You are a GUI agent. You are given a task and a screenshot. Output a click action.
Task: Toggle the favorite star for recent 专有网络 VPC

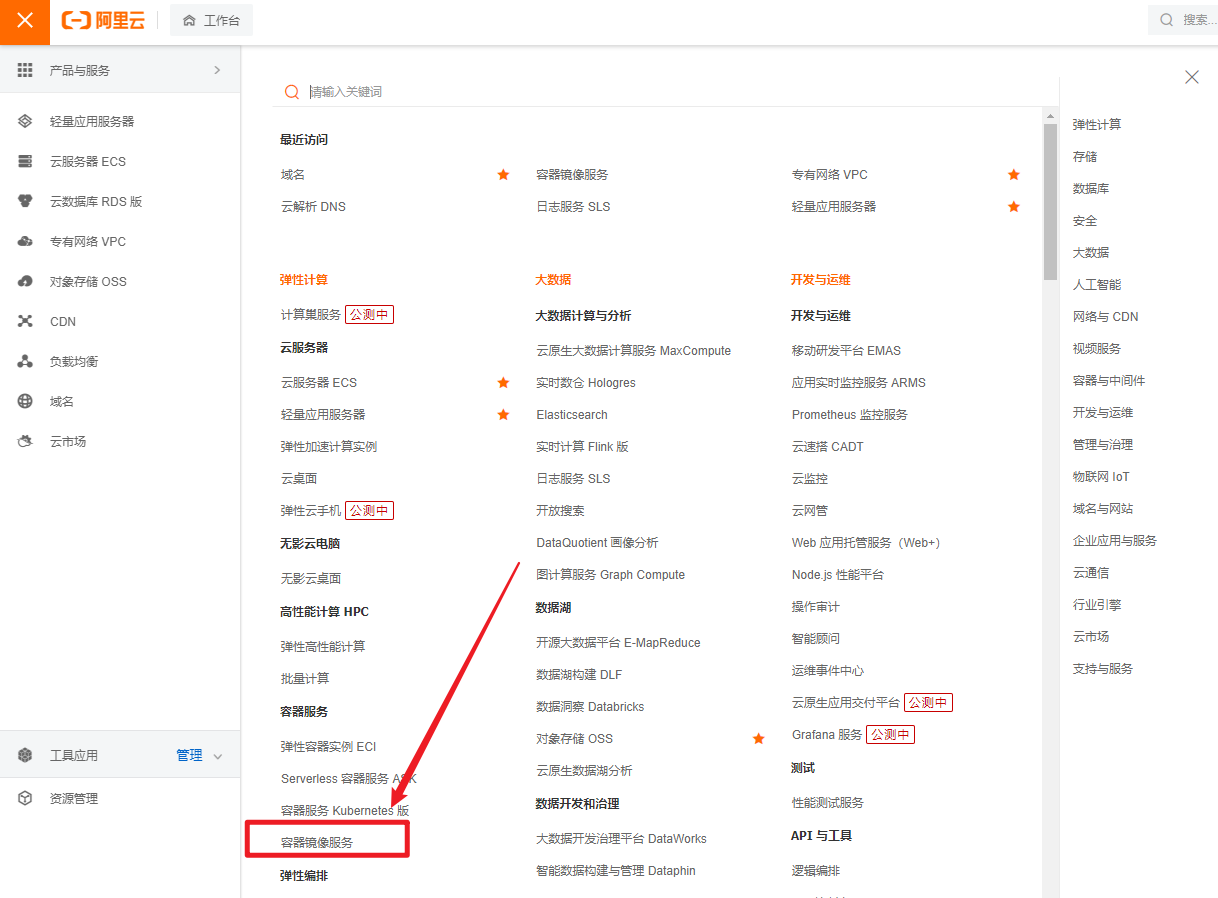[x=1013, y=174]
